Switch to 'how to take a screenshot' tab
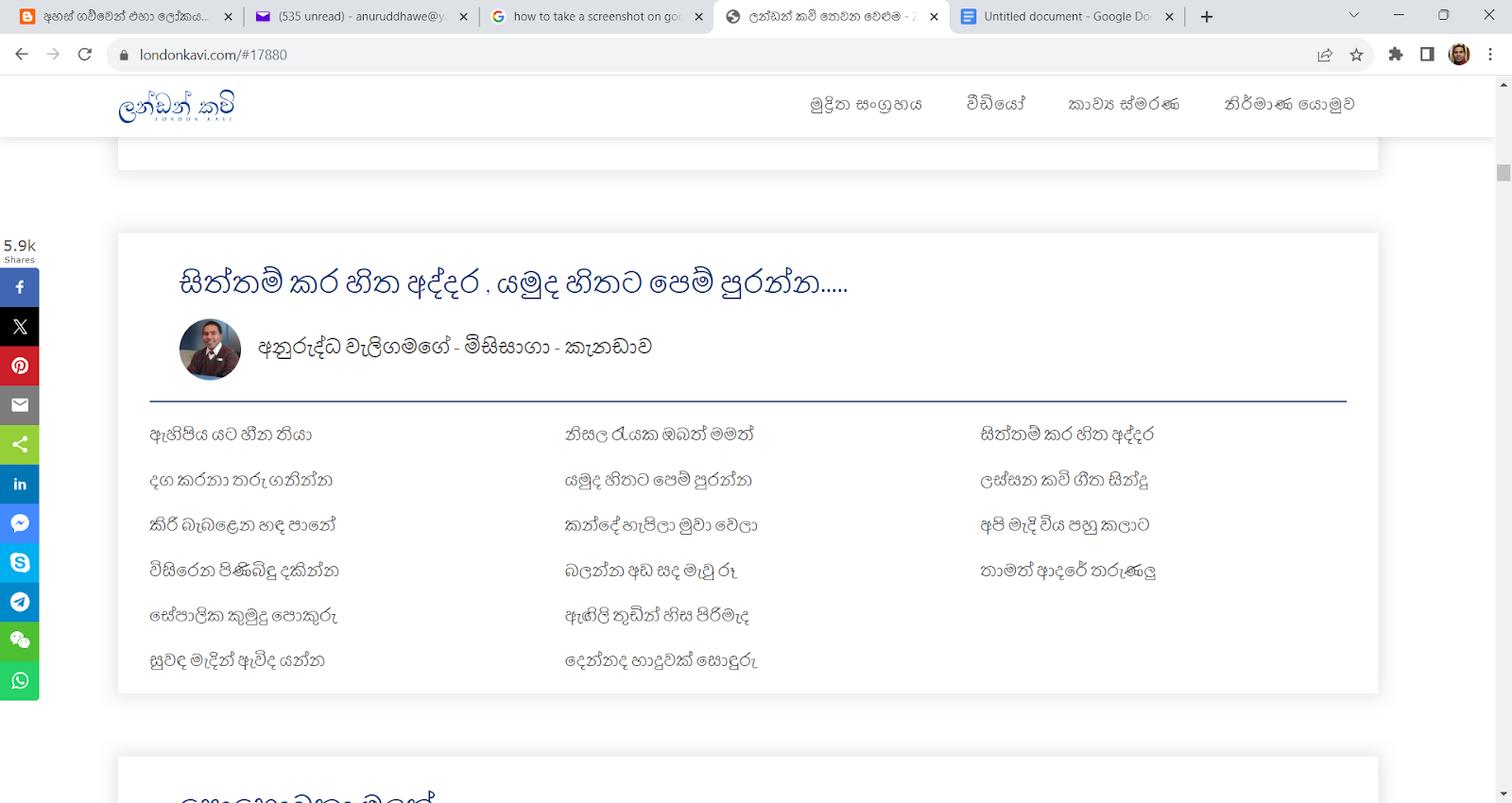This screenshot has width=1512, height=803. (x=596, y=17)
